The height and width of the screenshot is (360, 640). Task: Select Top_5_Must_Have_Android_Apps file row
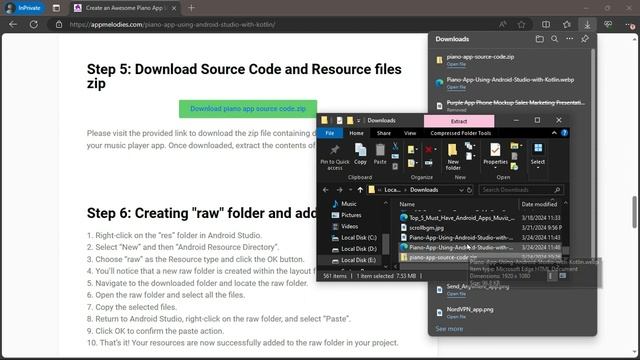tap(480, 218)
